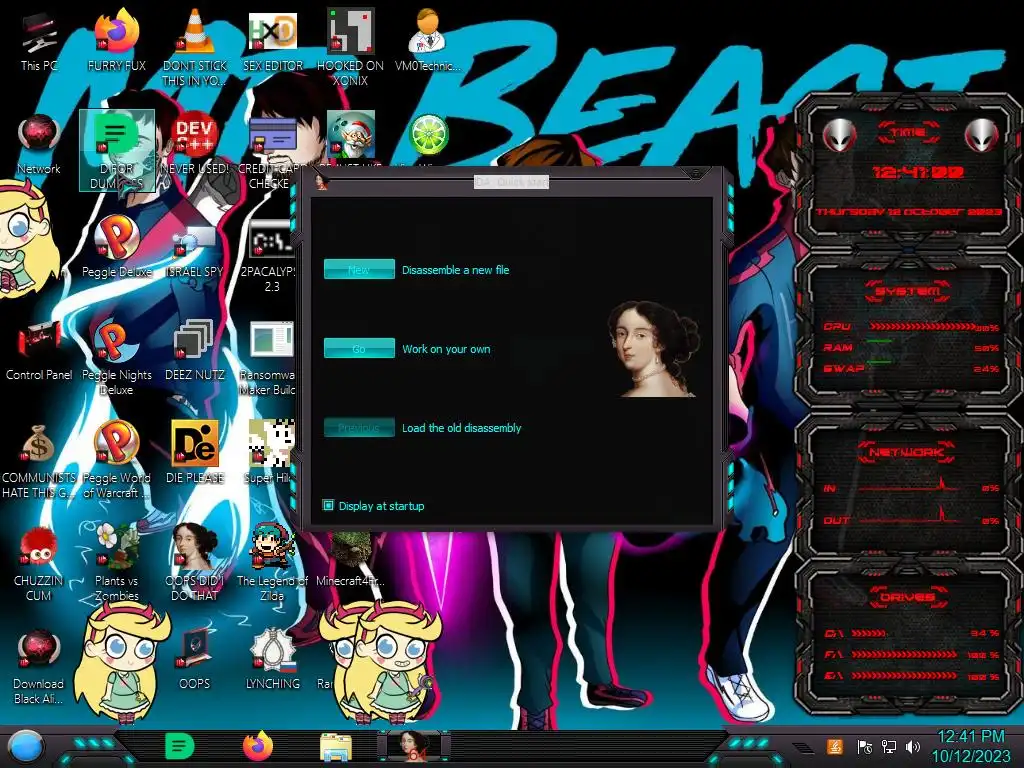Open the Minecraft4Fr desktop icon

tap(351, 558)
